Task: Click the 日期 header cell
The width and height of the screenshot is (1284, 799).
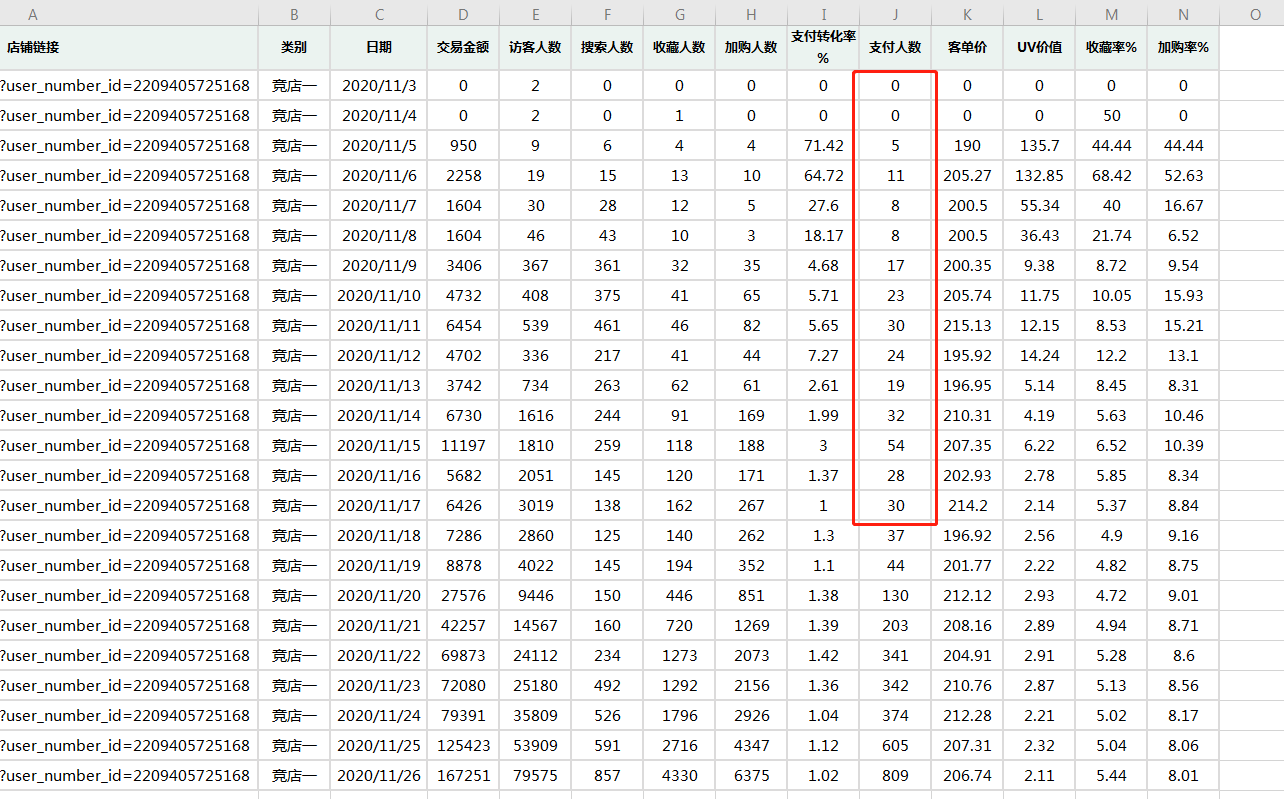Action: 379,47
